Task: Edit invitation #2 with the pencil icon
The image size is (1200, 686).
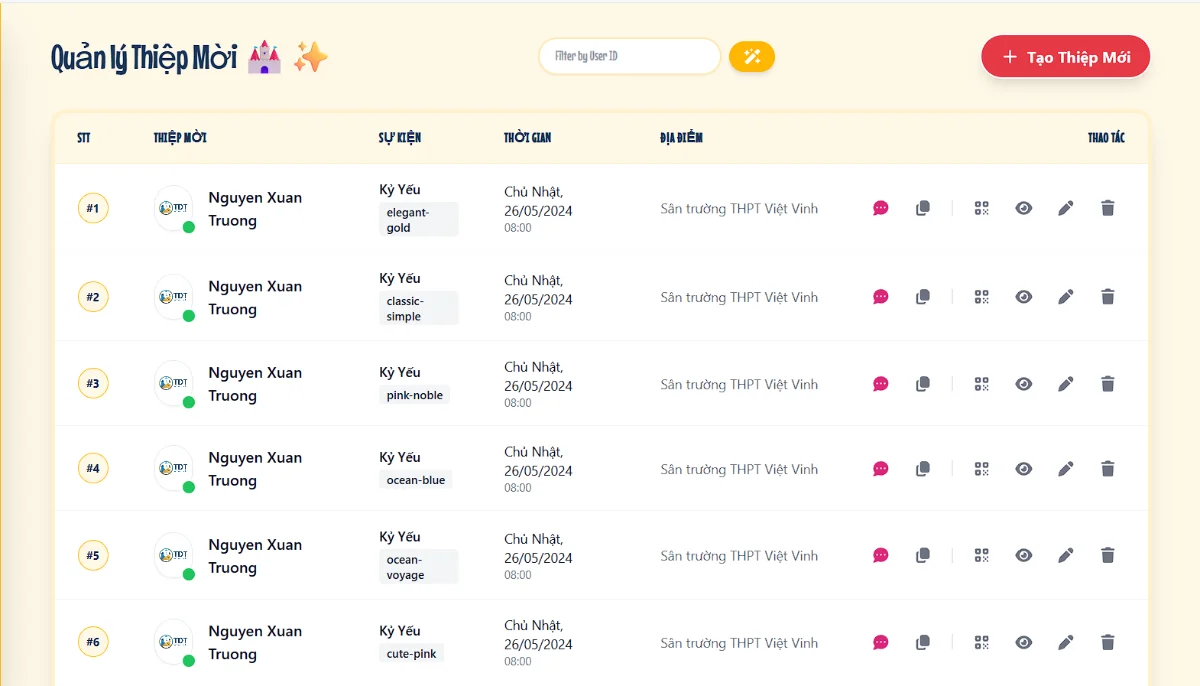Action: (x=1065, y=296)
